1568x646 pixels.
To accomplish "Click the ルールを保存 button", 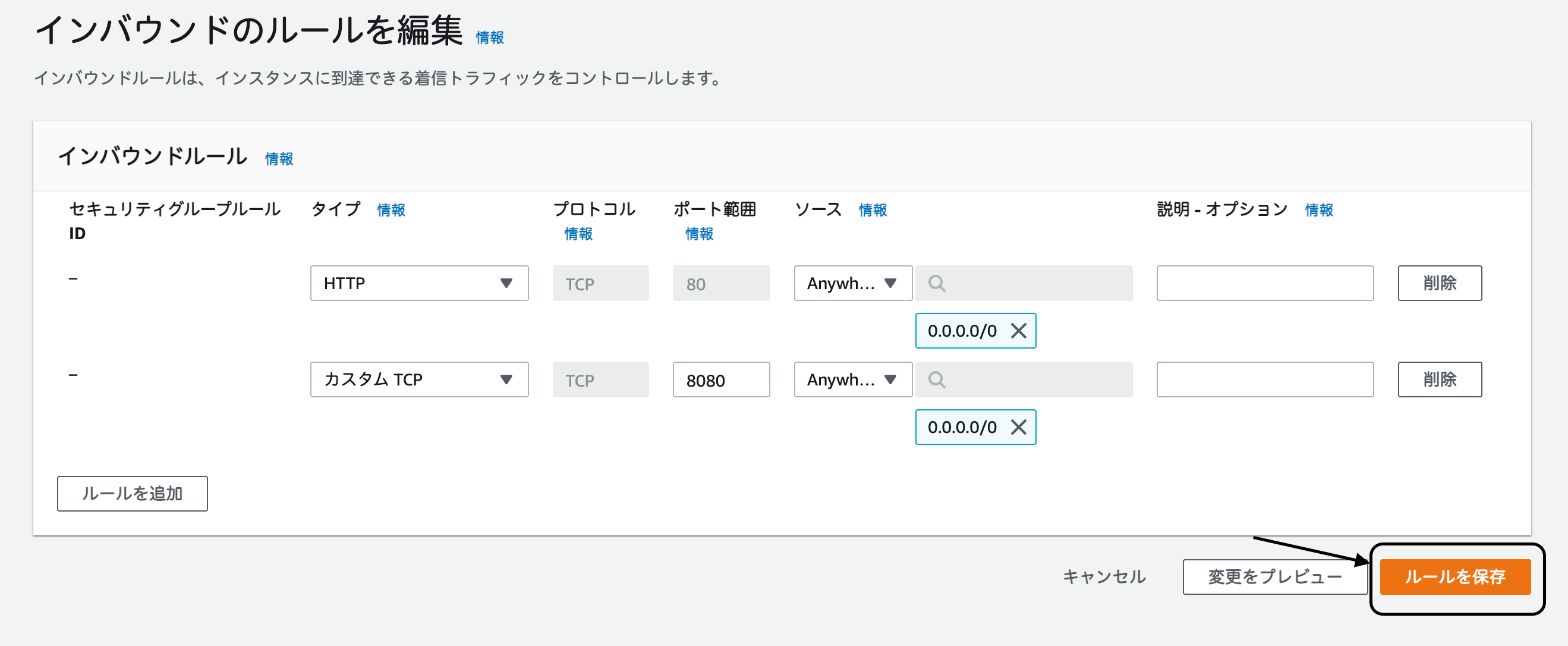I will pyautogui.click(x=1455, y=576).
